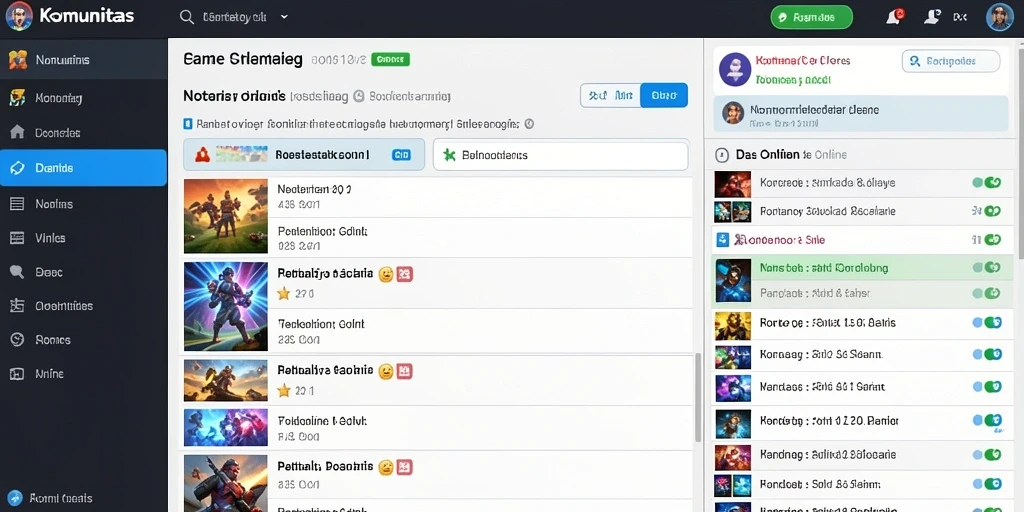The image size is (1024, 512).
Task: Open the profile avatar at top right
Action: pos(999,17)
